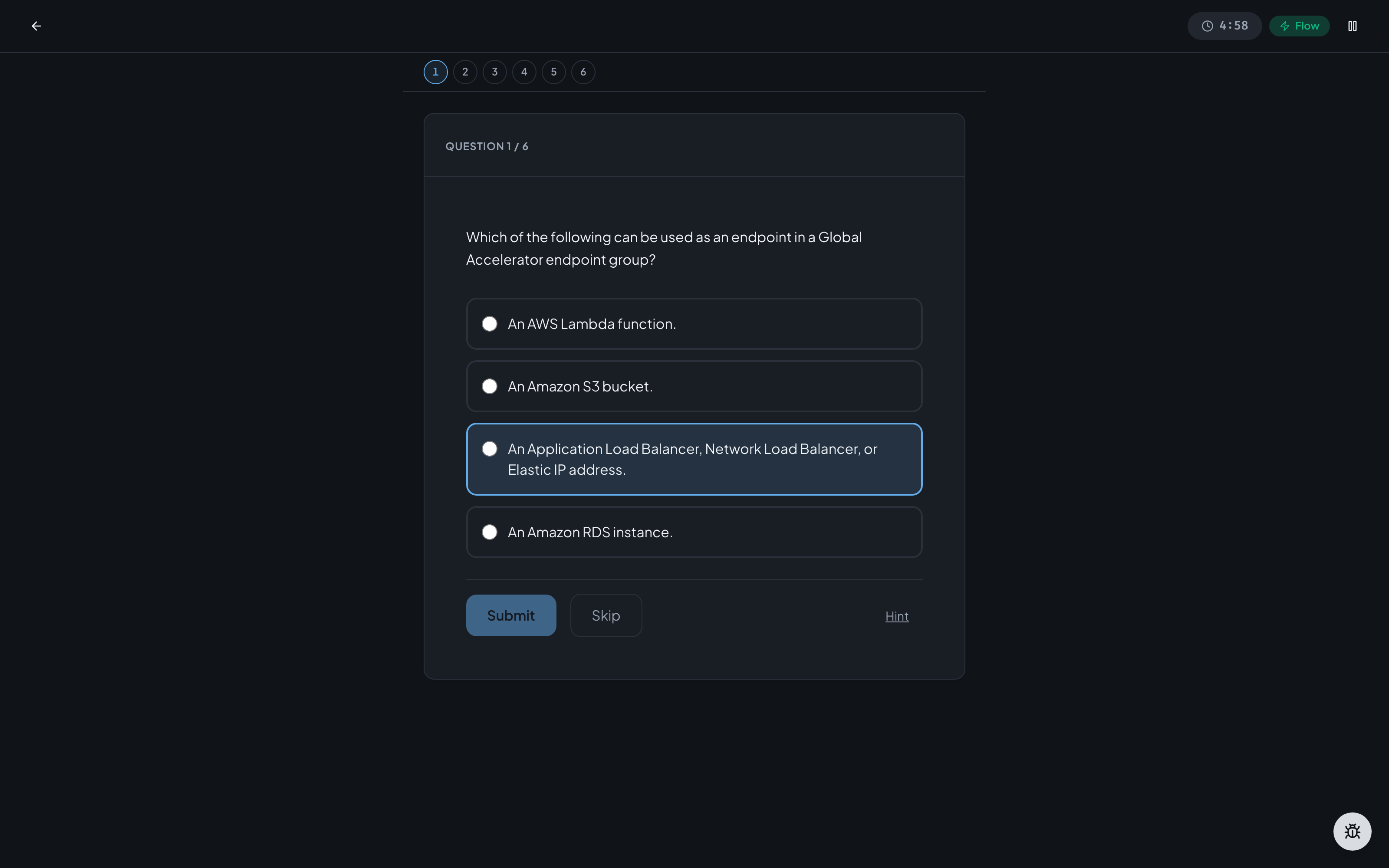Image resolution: width=1389 pixels, height=868 pixels.
Task: Jump to question 3 in the navigator
Action: [x=495, y=72]
